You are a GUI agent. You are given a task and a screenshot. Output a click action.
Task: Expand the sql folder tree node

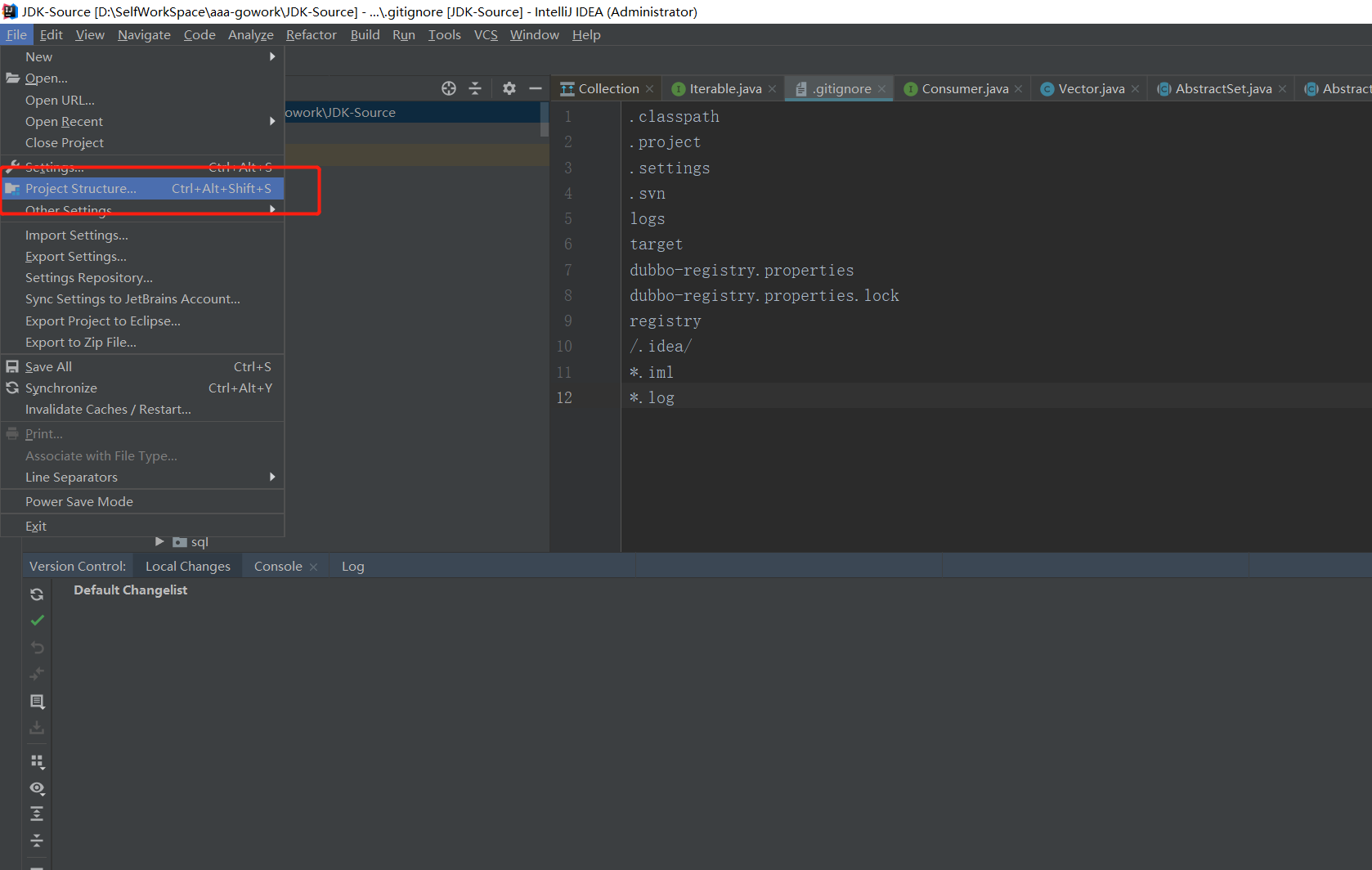(159, 541)
